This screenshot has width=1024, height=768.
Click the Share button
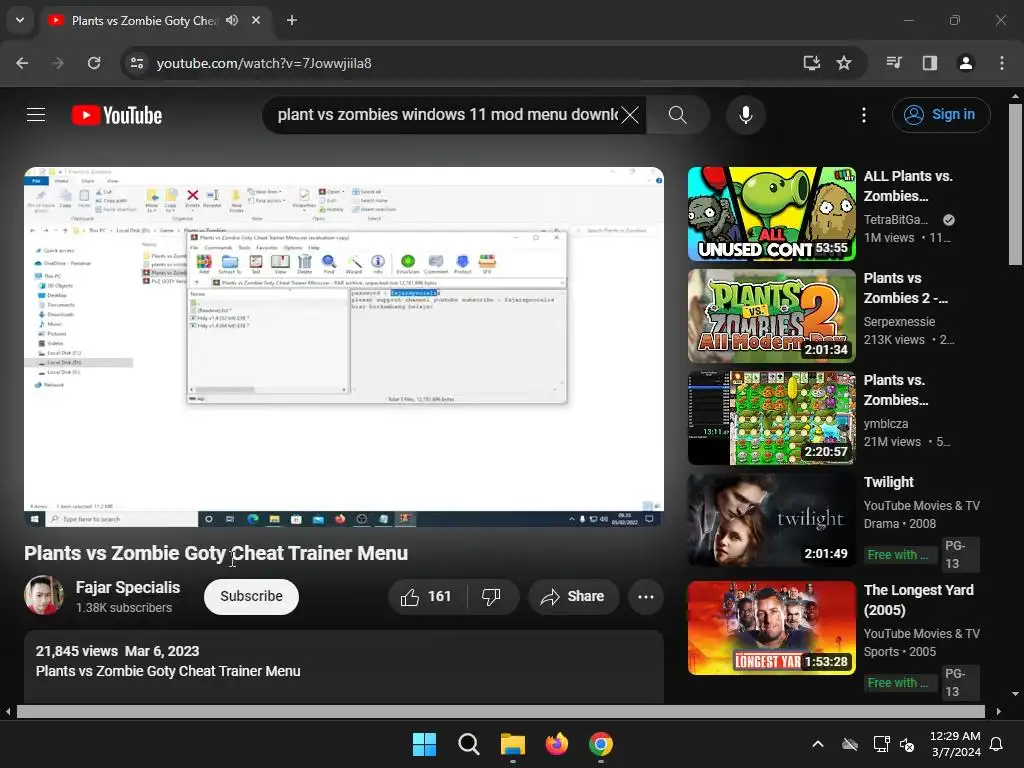573,597
